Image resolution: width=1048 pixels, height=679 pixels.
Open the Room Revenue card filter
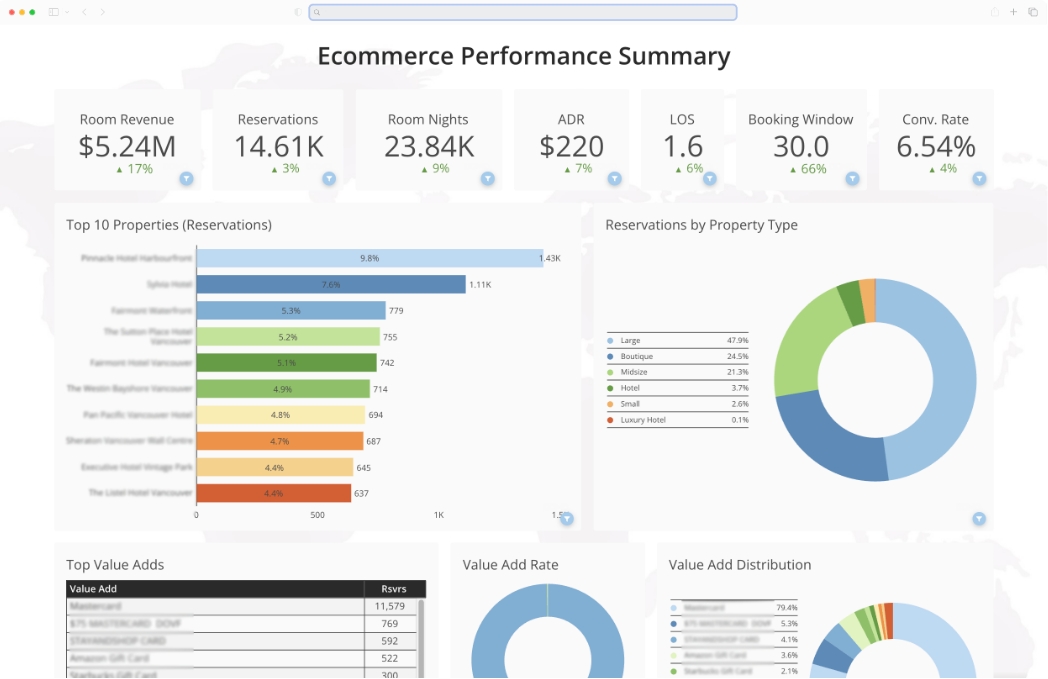[x=186, y=178]
